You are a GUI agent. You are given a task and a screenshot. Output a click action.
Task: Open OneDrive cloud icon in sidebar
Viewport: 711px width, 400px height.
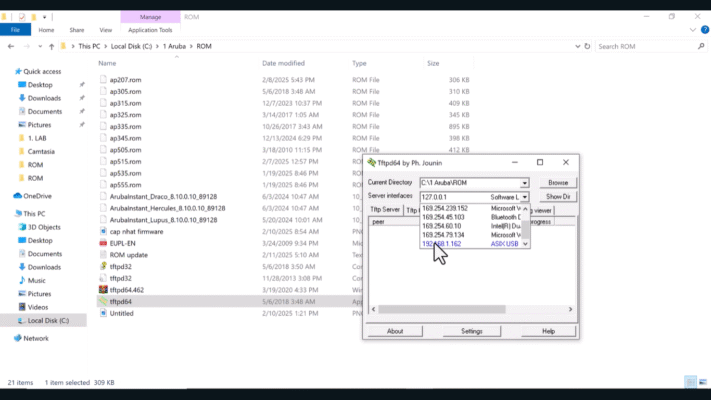[x=18, y=196]
